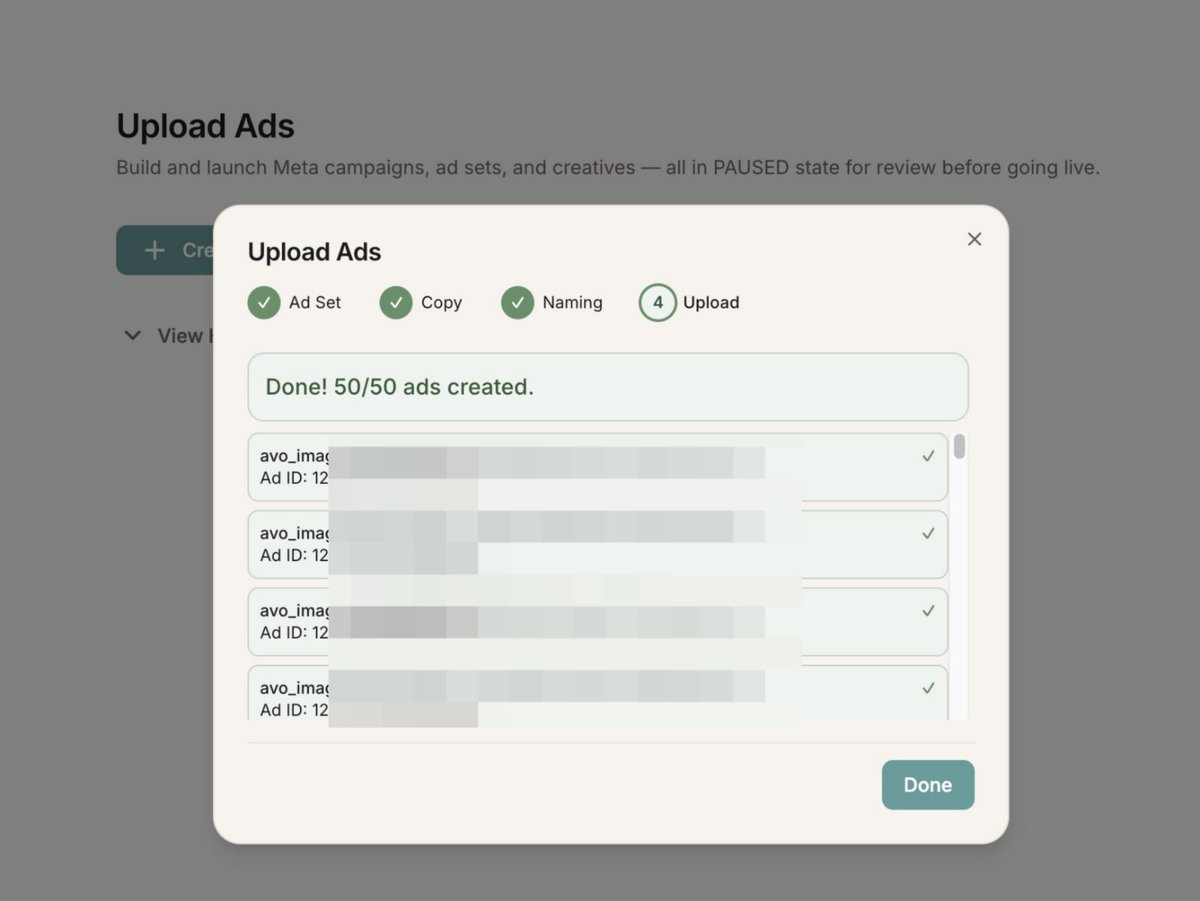The width and height of the screenshot is (1200, 901).
Task: Click the Done button
Action: pos(928,785)
